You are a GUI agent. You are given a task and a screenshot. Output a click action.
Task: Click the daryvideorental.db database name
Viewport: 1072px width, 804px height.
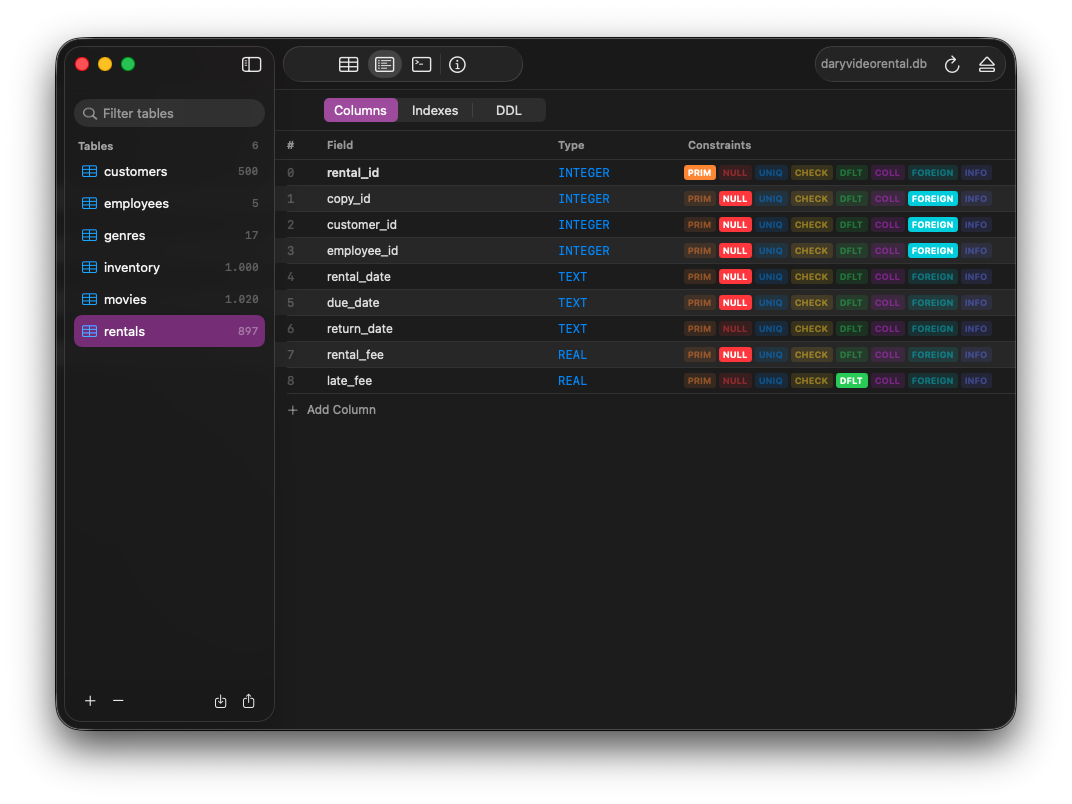874,64
